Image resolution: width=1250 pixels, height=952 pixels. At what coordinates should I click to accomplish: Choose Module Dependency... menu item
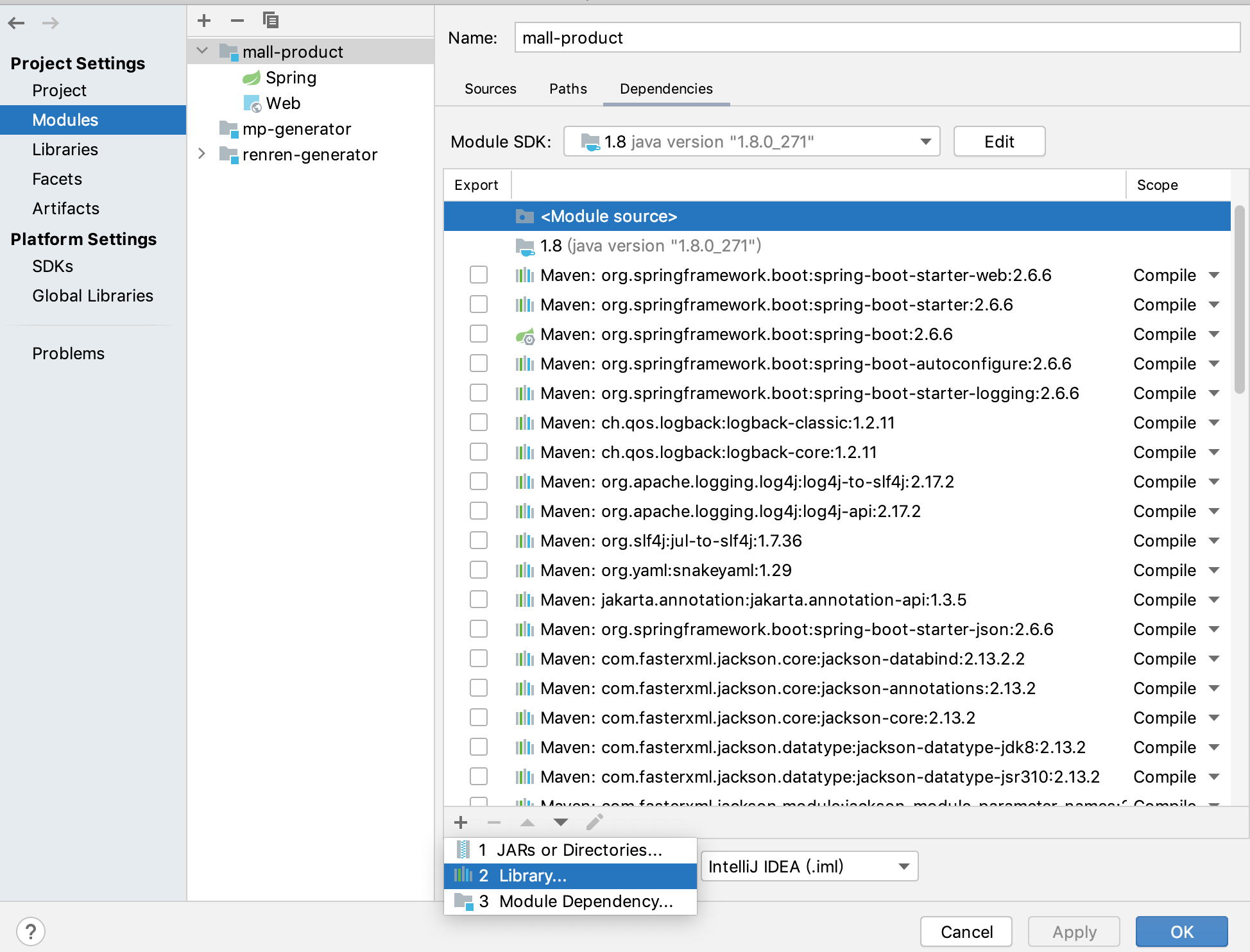point(570,901)
